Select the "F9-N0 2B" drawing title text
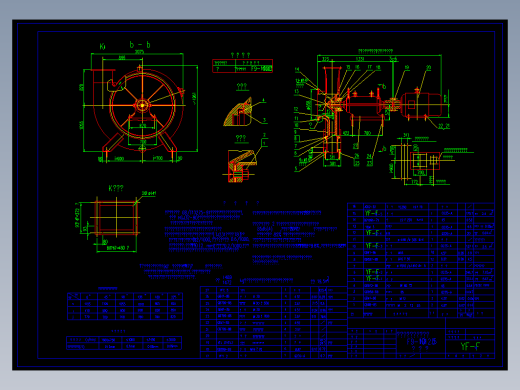The height and width of the screenshot is (390, 520). [x=421, y=342]
